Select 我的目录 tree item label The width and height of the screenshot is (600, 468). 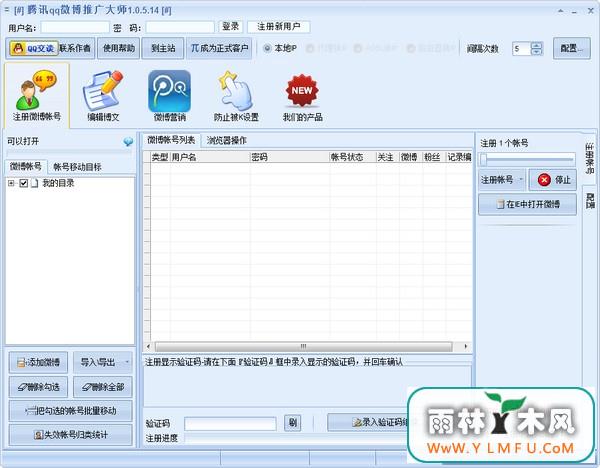(x=58, y=183)
